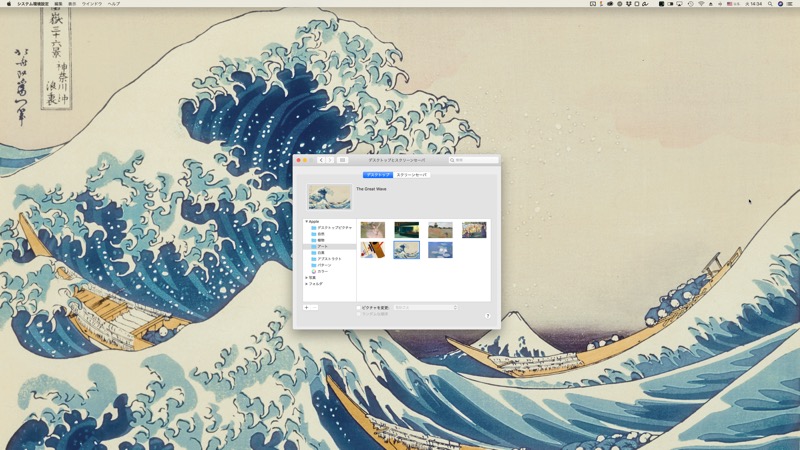
Task: Click the plus add folder button
Action: click(x=307, y=307)
